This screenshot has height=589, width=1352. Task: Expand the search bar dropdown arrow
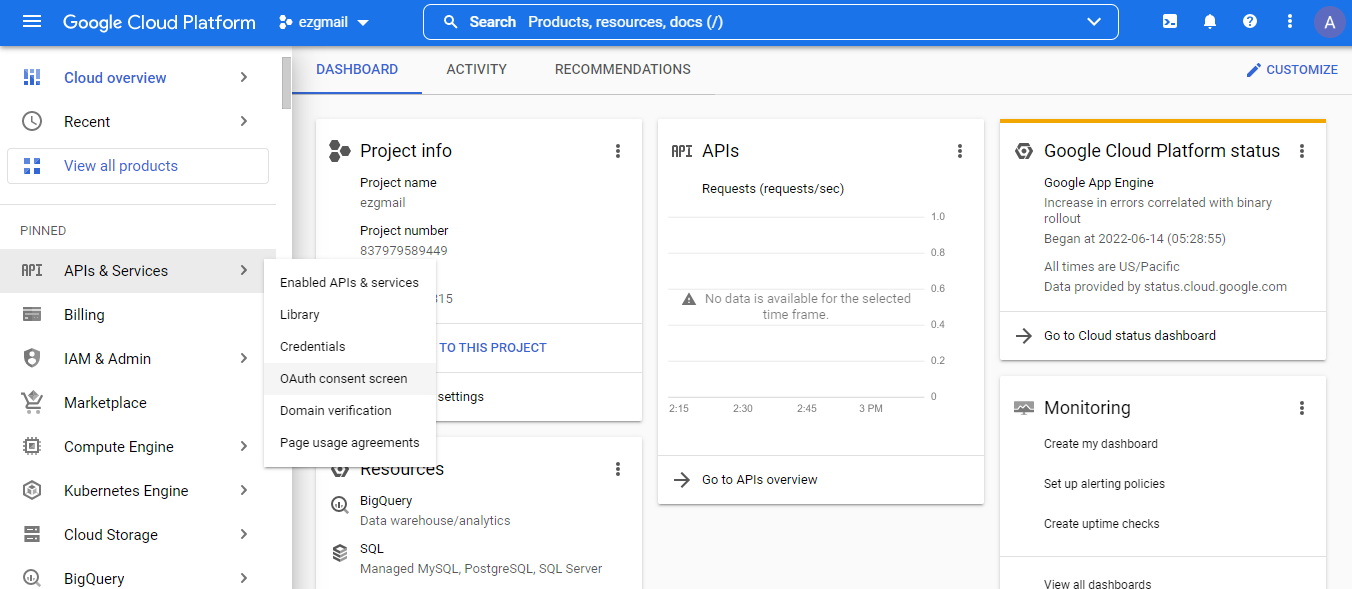pos(1094,22)
